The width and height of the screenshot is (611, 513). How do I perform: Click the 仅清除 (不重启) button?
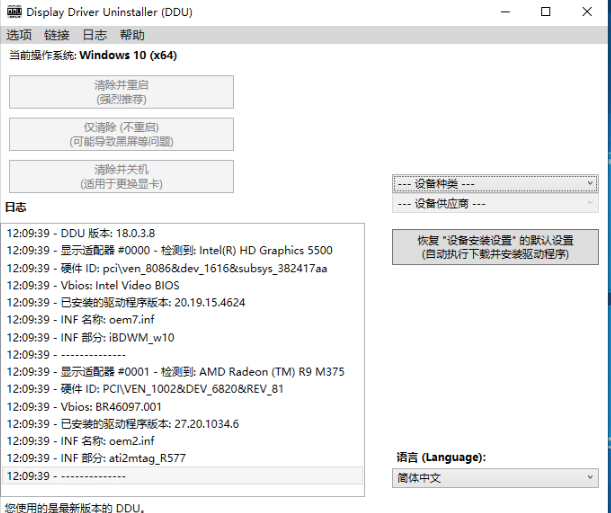coord(122,134)
